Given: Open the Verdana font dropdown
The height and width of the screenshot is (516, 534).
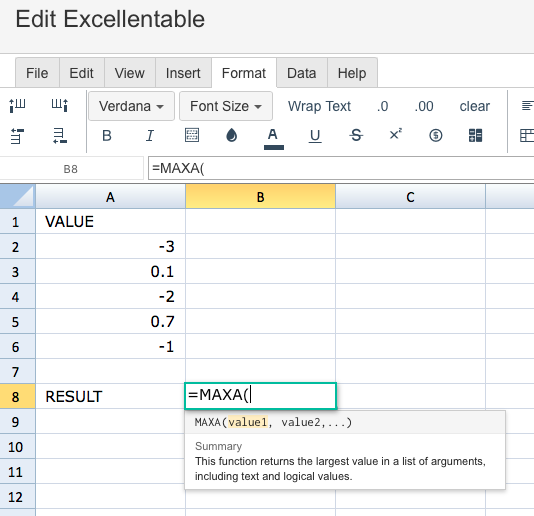Looking at the screenshot, I should tap(131, 106).
